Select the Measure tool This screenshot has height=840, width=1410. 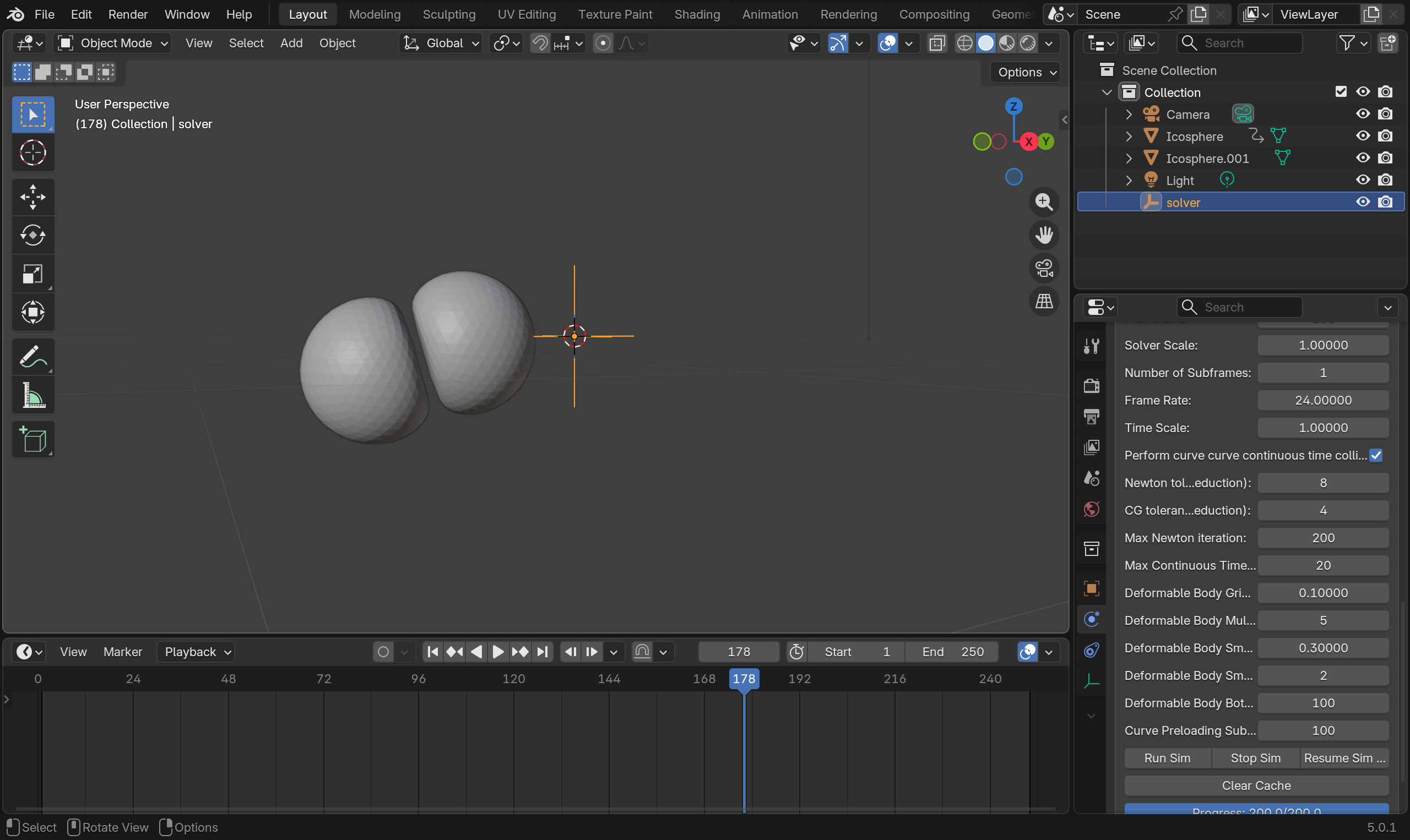pos(33,395)
